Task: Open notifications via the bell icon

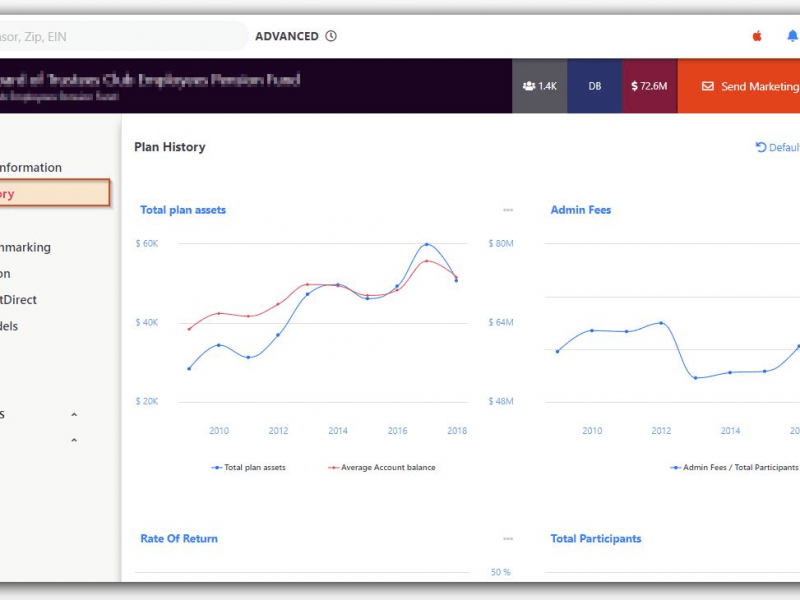Action: [792, 36]
